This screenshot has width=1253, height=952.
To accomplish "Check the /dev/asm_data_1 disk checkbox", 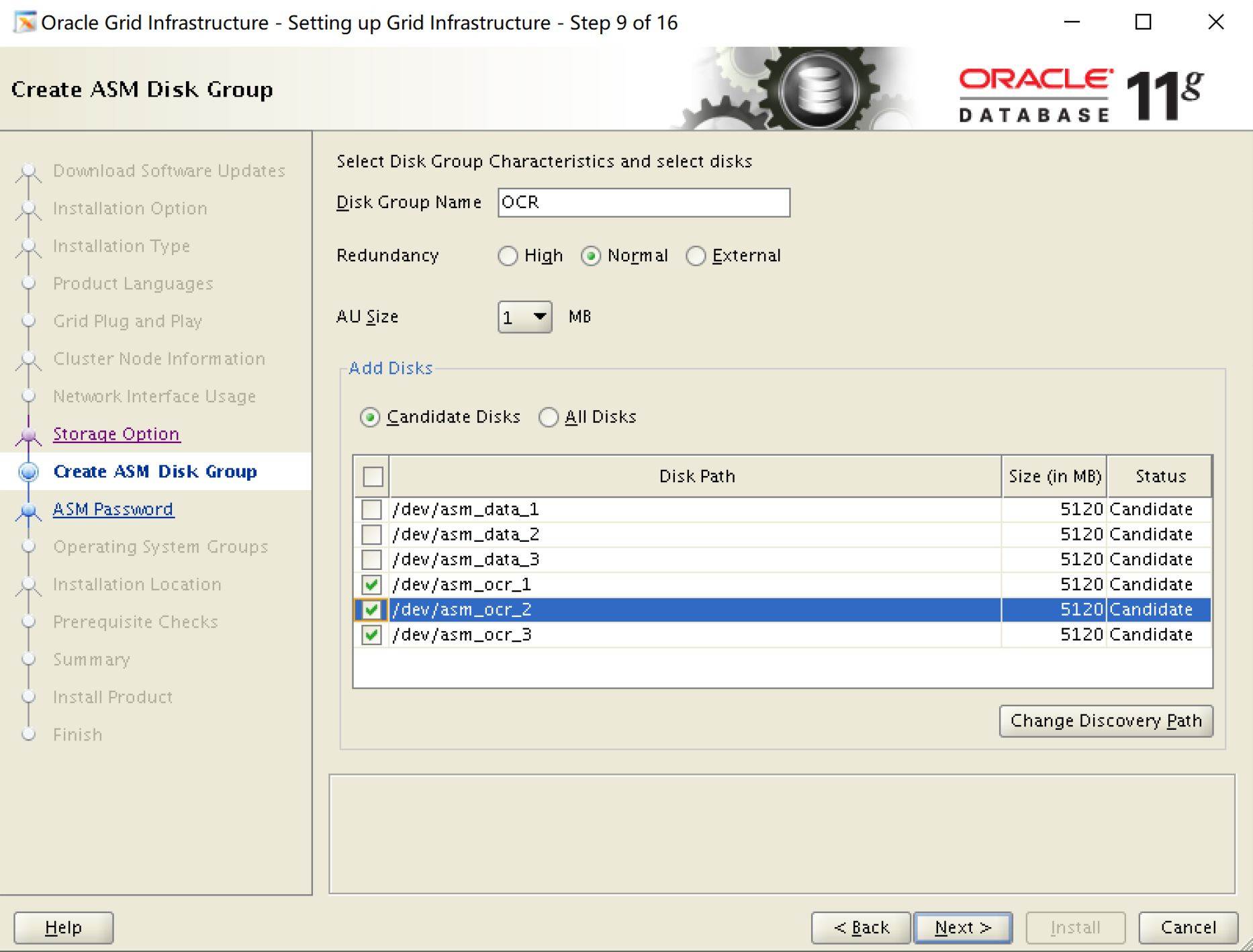I will point(371,509).
